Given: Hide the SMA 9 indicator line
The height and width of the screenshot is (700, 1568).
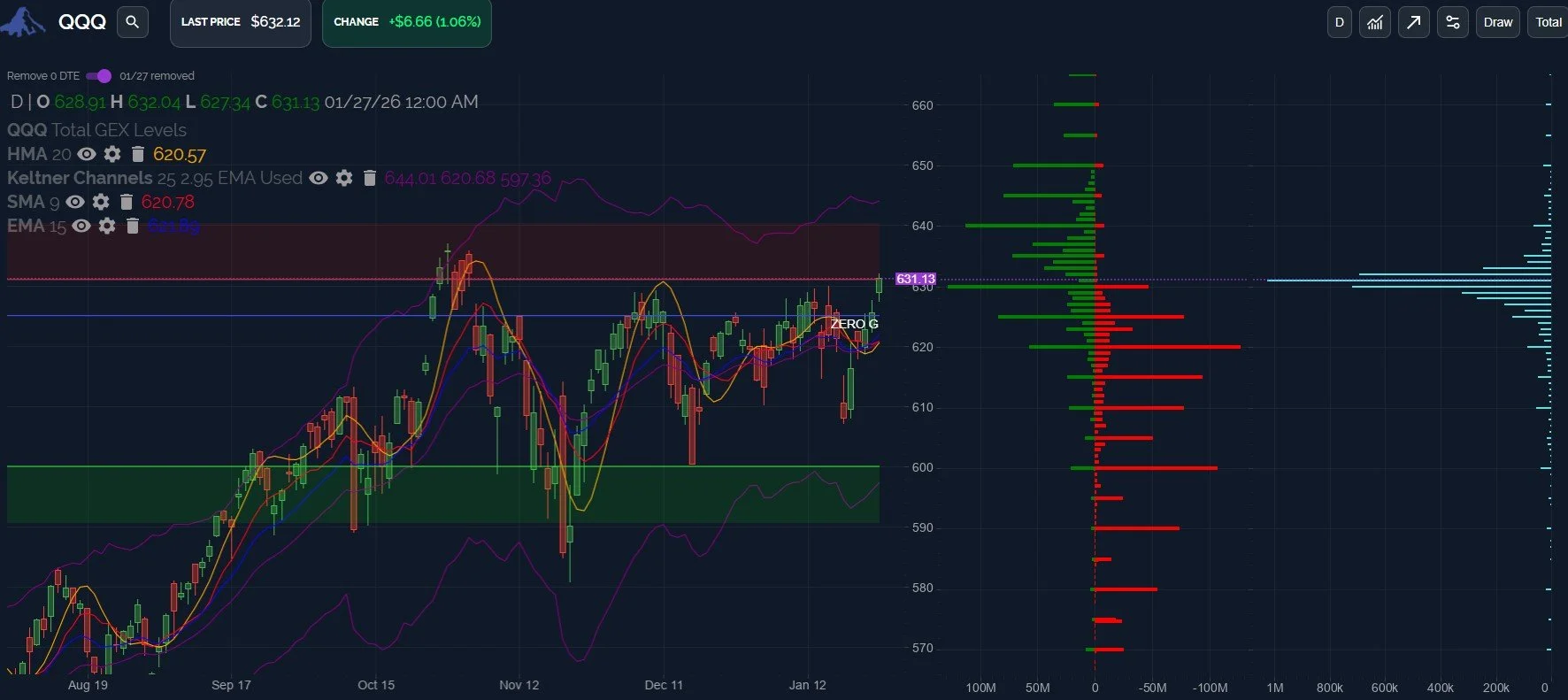Looking at the screenshot, I should coord(75,202).
